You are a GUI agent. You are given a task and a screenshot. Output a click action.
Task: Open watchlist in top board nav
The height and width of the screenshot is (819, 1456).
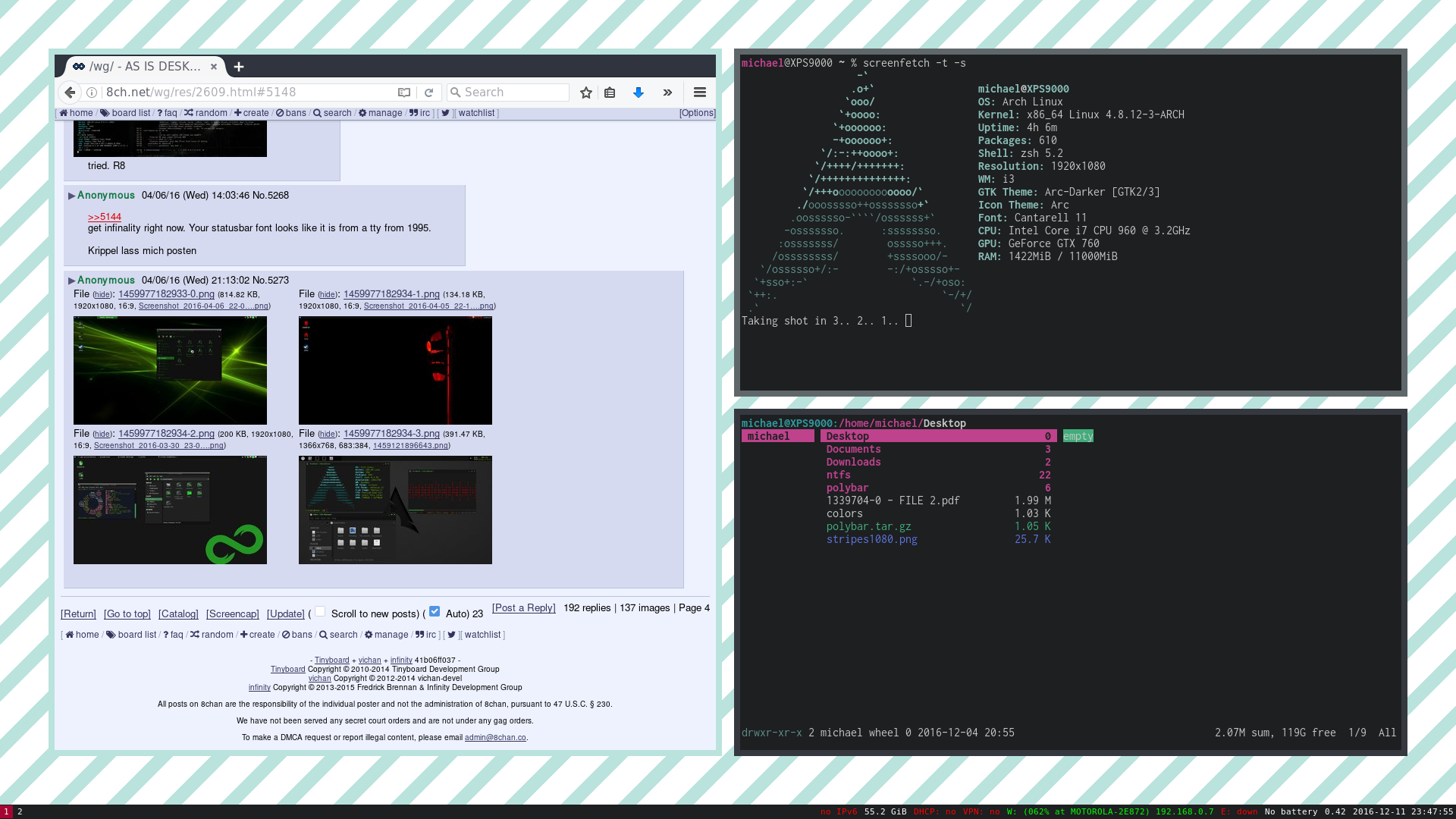[x=476, y=113]
